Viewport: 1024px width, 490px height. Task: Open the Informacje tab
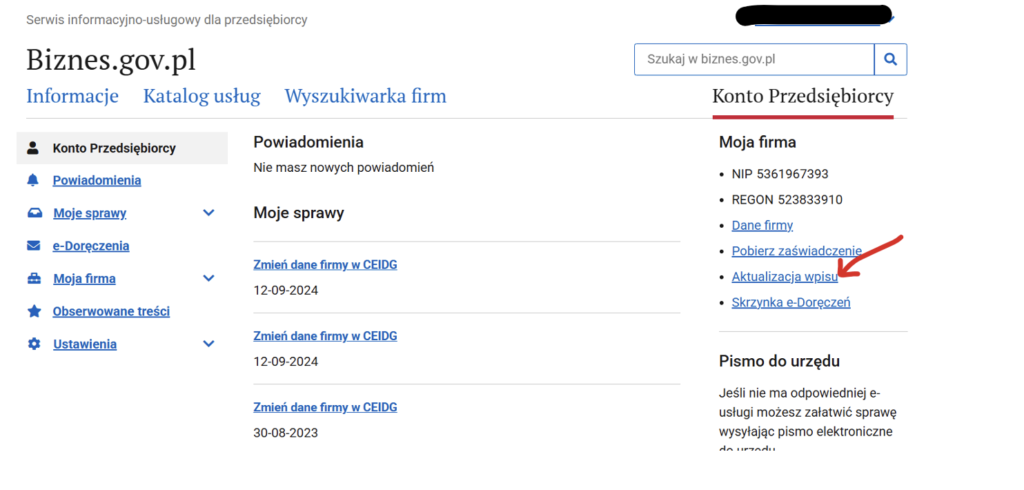point(72,97)
